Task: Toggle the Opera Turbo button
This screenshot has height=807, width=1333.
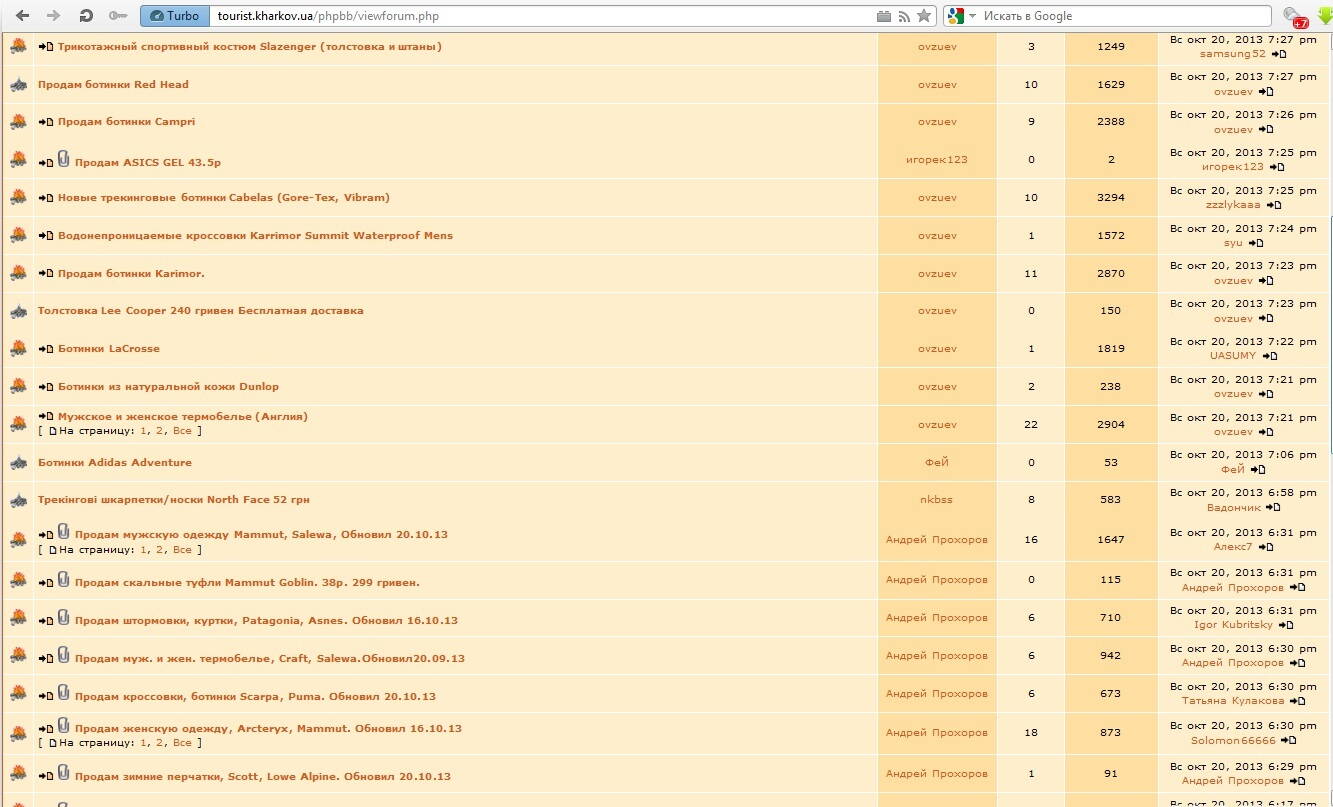Action: [x=174, y=16]
